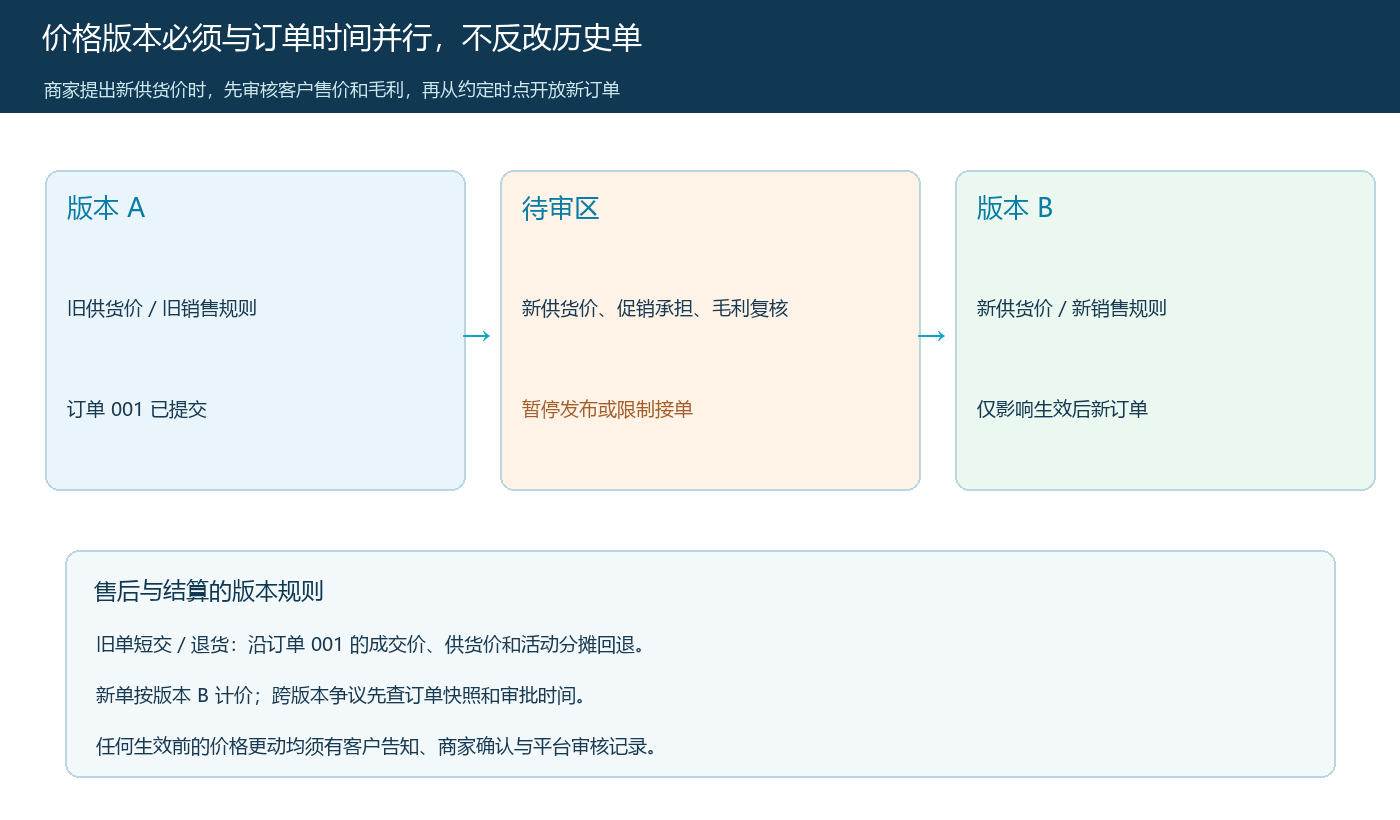Click the "待审区" card heading
The width and height of the screenshot is (1400, 820).
(560, 208)
